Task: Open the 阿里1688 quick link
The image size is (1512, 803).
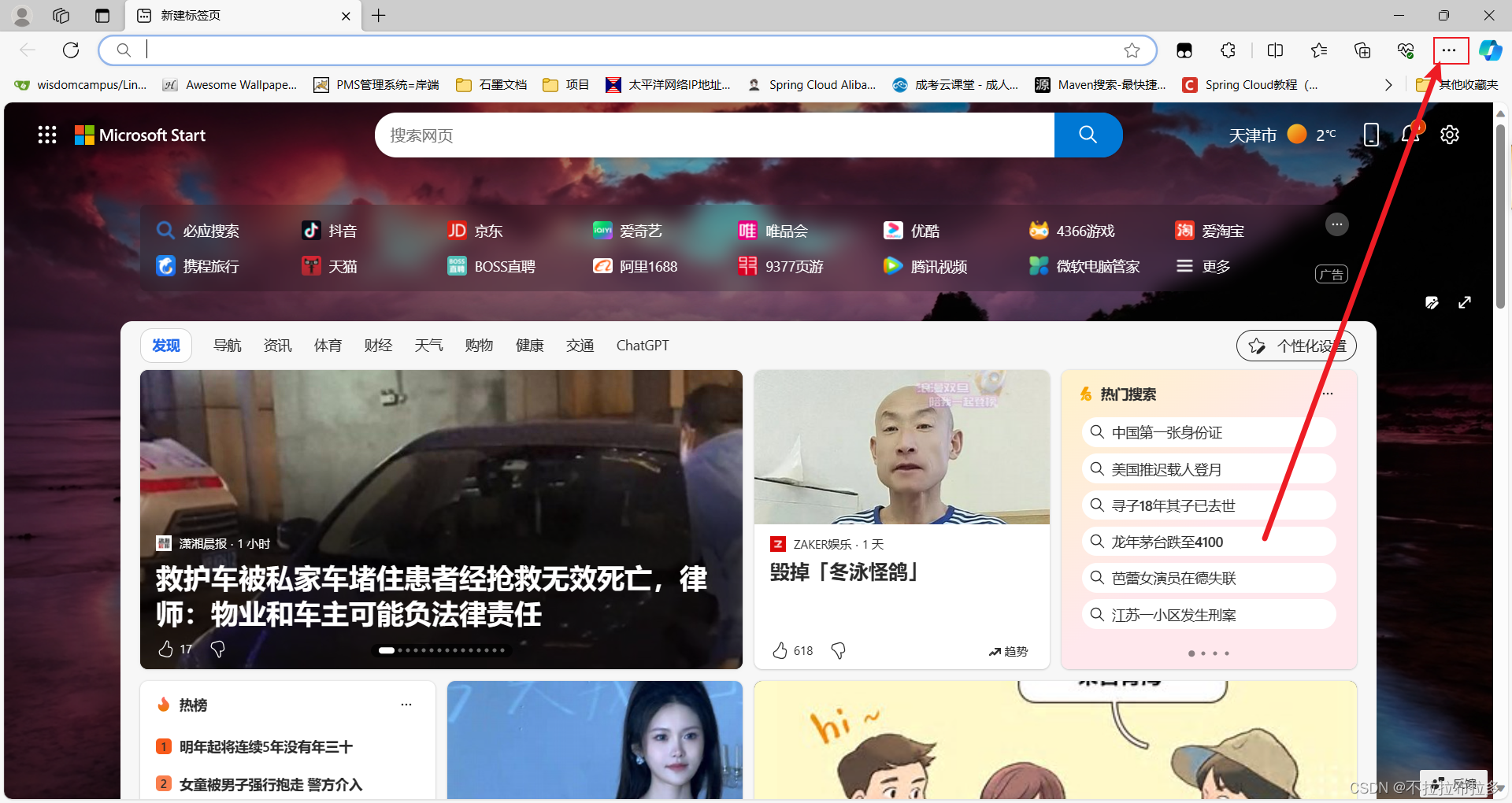Action: [636, 266]
